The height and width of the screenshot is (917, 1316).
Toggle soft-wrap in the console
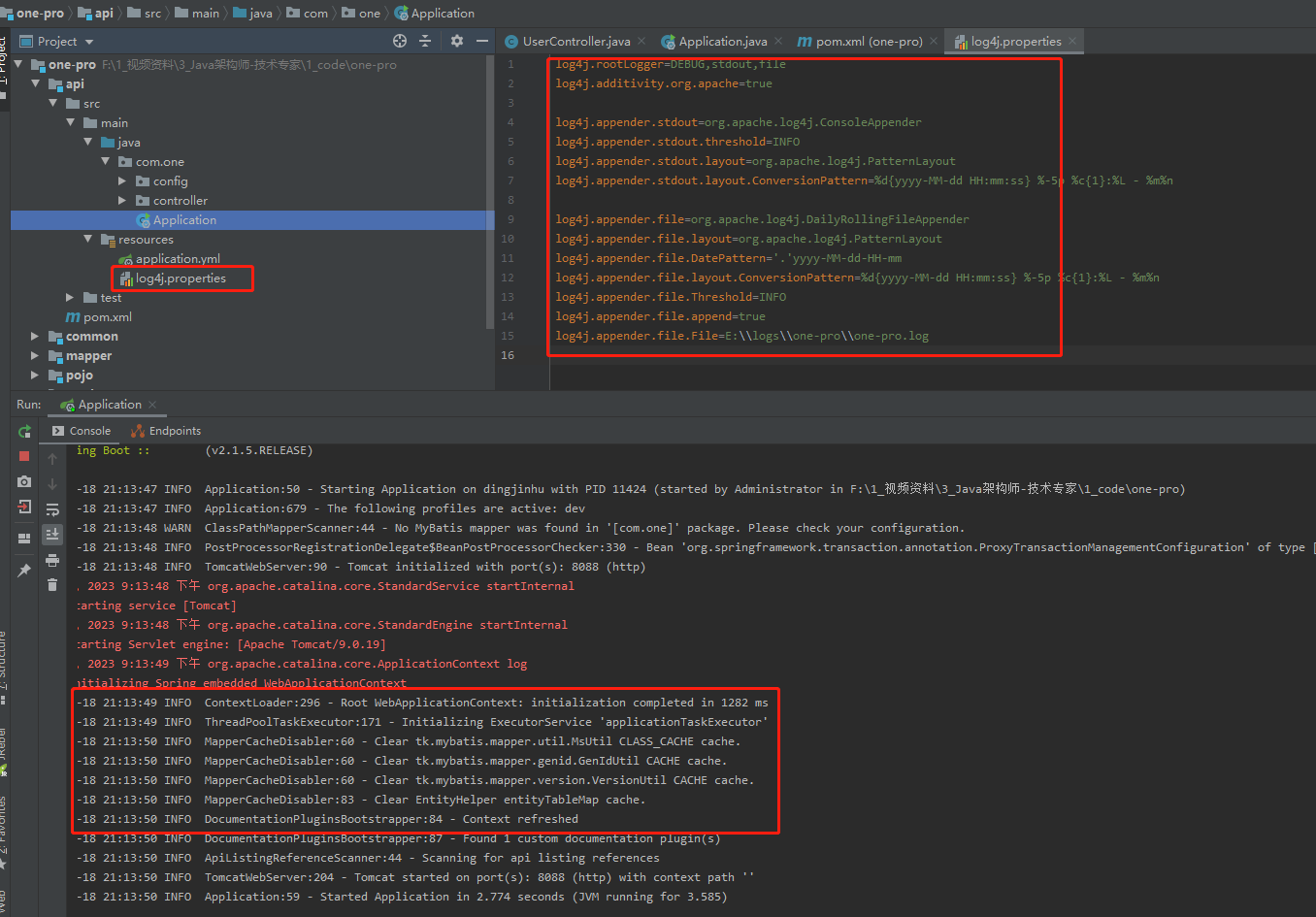pyautogui.click(x=52, y=509)
